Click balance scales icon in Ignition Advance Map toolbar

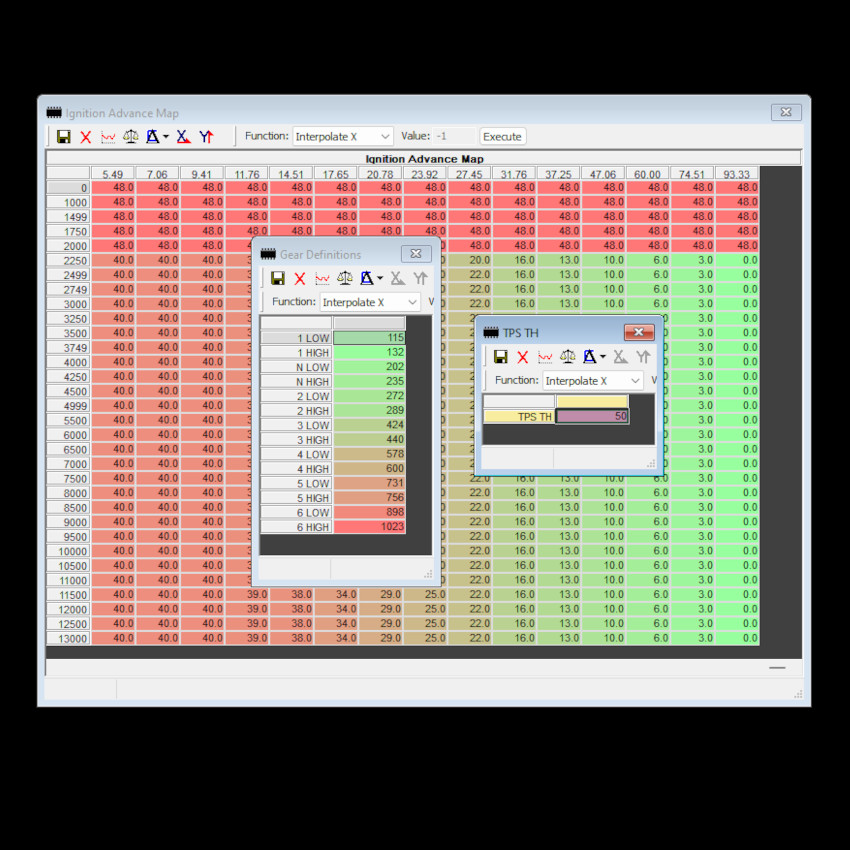pos(130,137)
